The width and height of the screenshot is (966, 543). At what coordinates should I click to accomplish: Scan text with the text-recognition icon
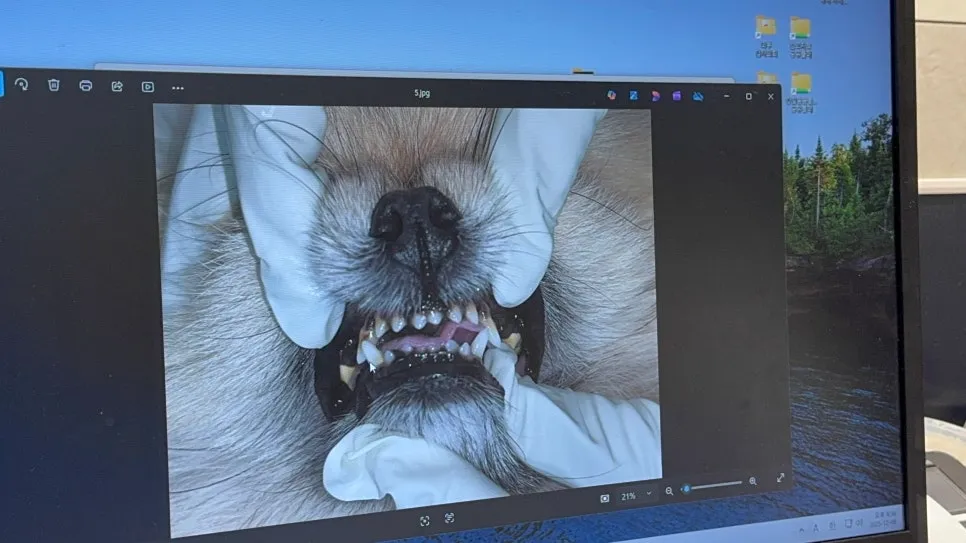[449, 518]
